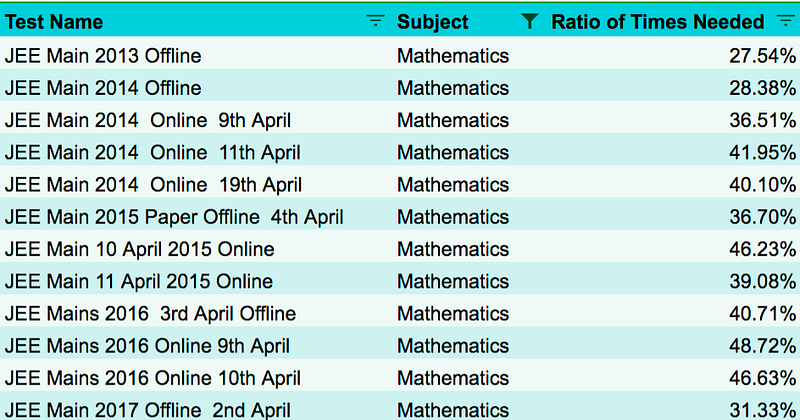
Task: Select the 27.54% ratio cell
Action: (x=673, y=56)
